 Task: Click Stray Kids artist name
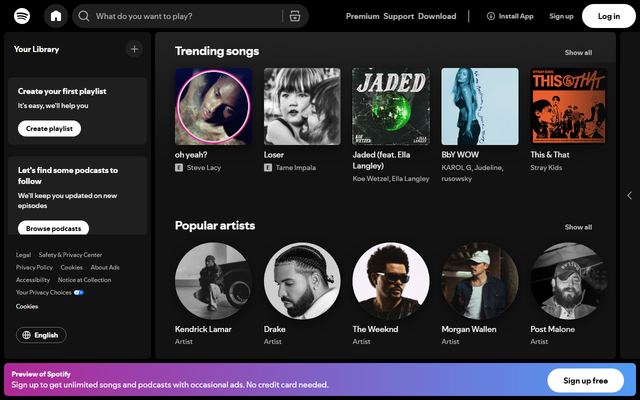click(x=546, y=167)
